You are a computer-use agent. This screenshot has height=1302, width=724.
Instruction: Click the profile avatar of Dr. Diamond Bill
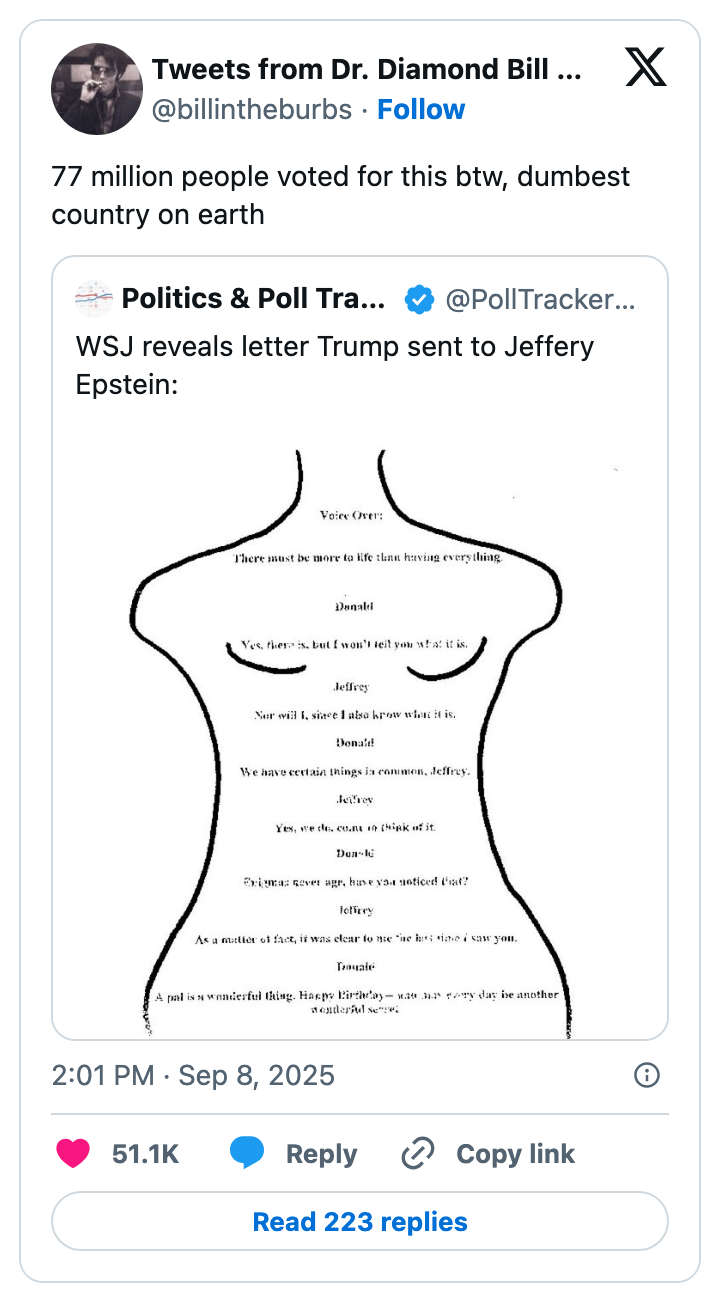97,88
